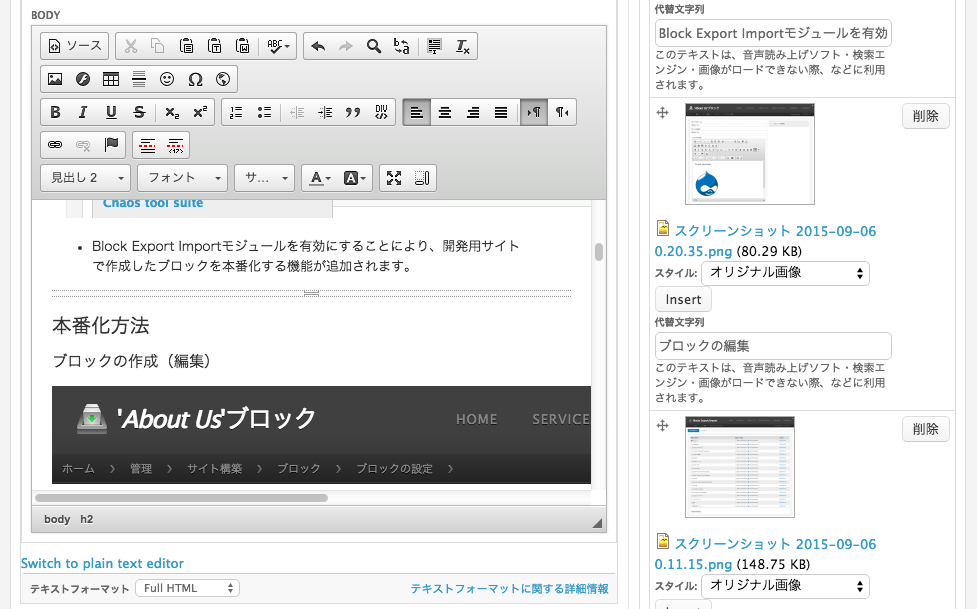Toggle underline formatting
Viewport: 977px width, 609px height.
(111, 112)
